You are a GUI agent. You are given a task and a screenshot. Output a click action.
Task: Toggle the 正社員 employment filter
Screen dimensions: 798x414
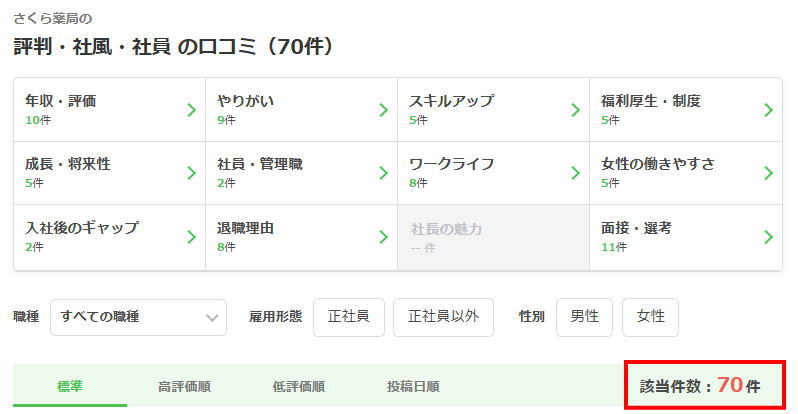click(x=348, y=317)
